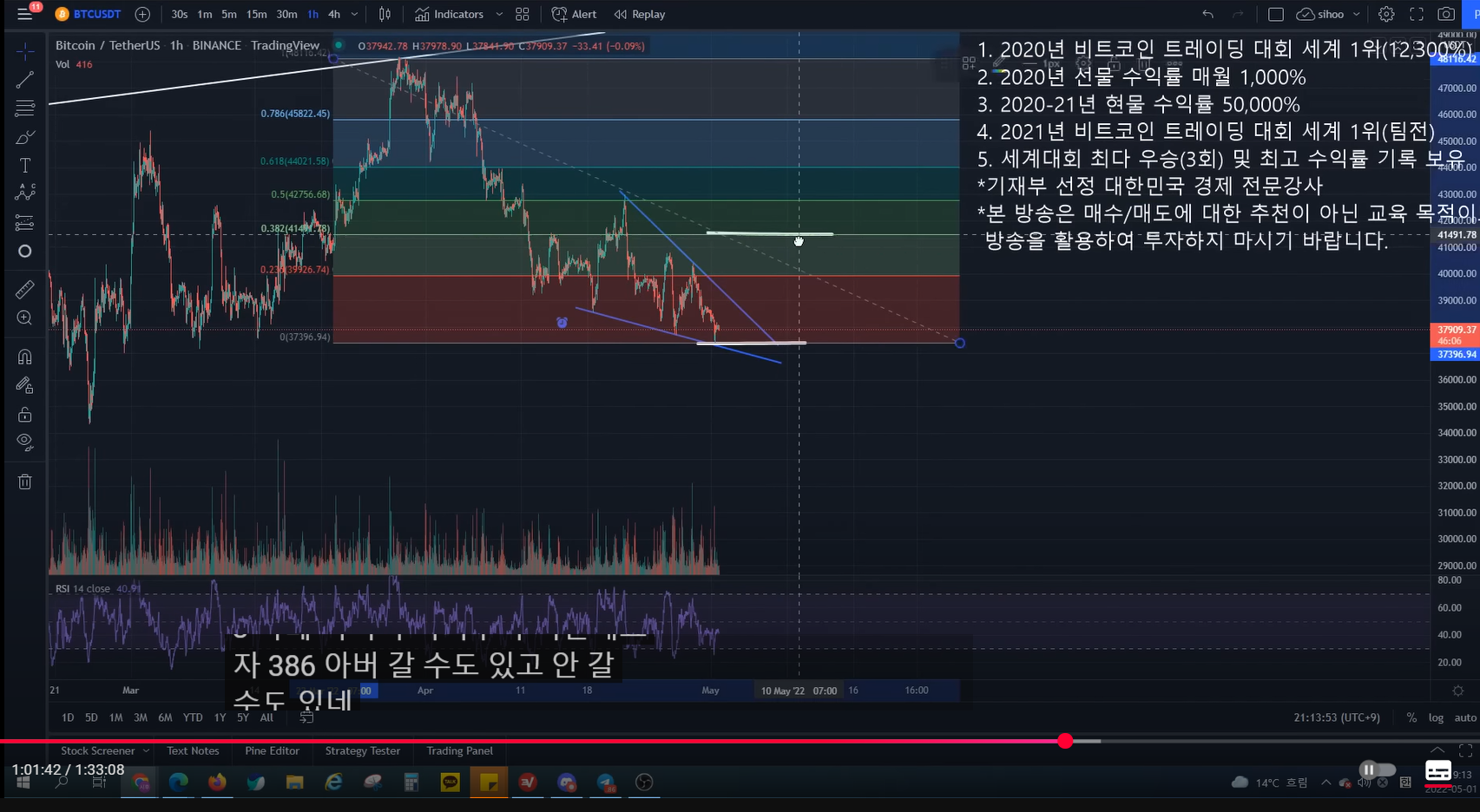Set date range to 1D

[68, 717]
